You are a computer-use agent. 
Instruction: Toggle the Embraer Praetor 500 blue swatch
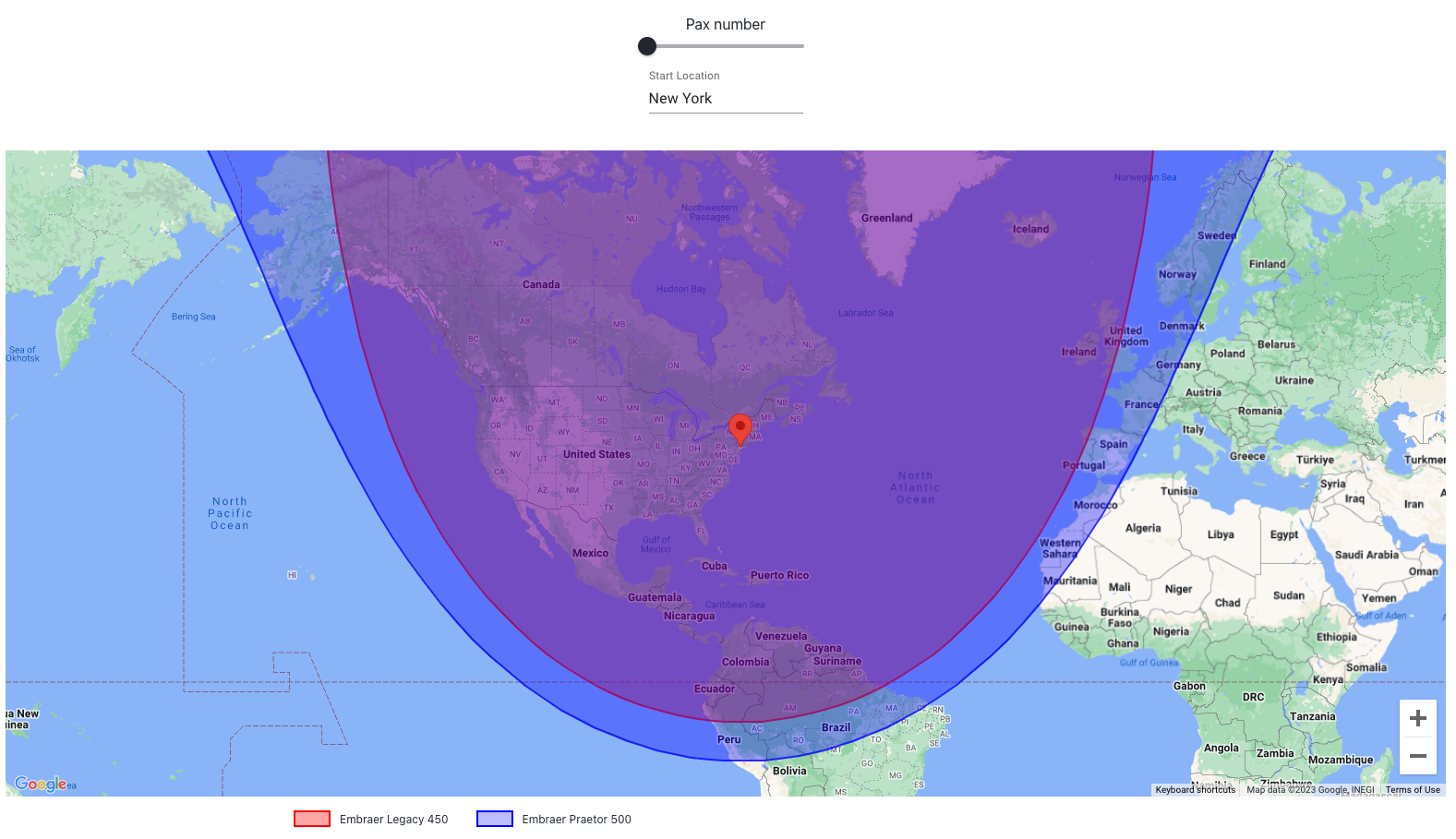pos(495,819)
